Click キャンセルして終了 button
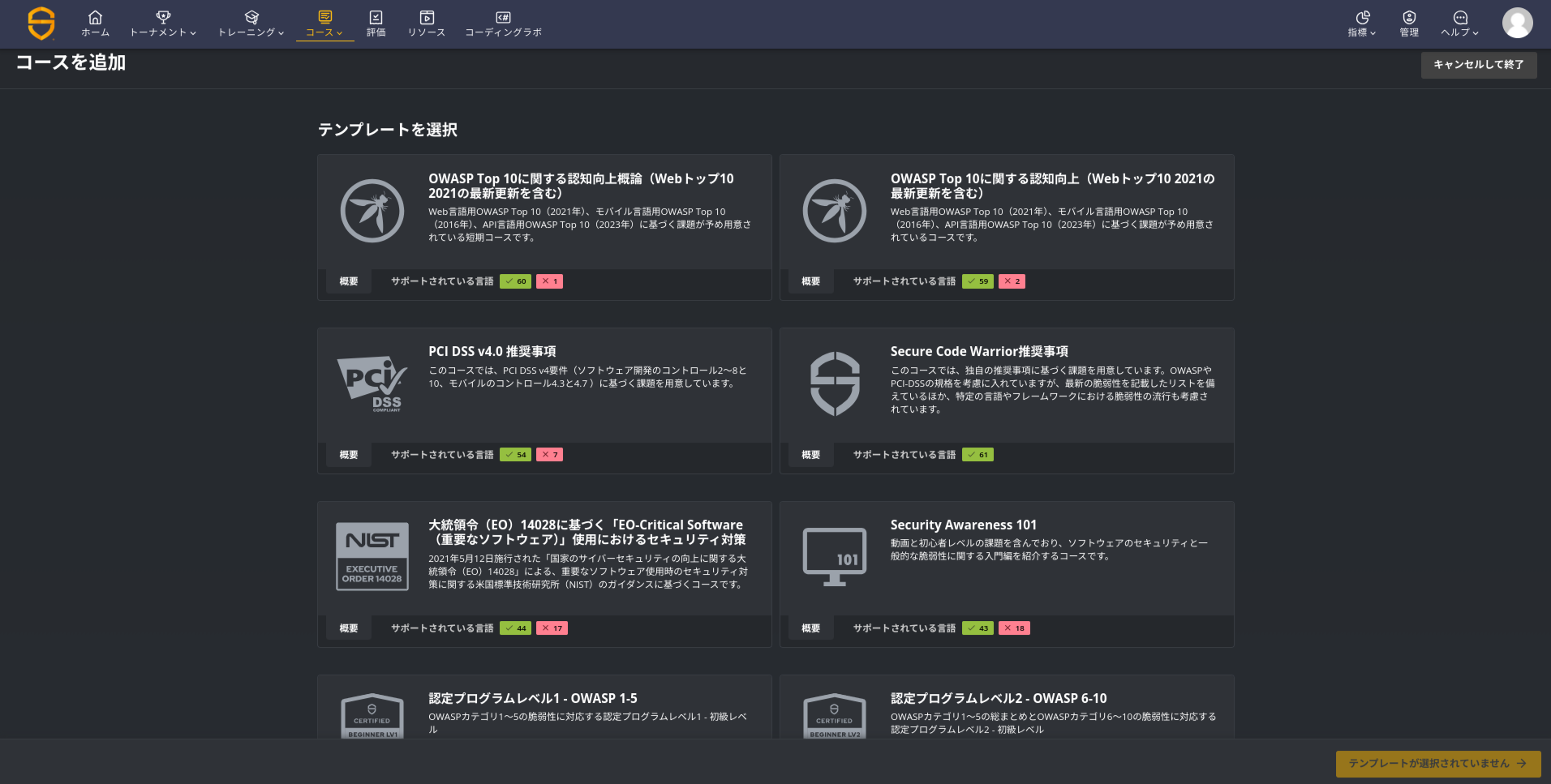The width and height of the screenshot is (1551, 784). pos(1478,65)
